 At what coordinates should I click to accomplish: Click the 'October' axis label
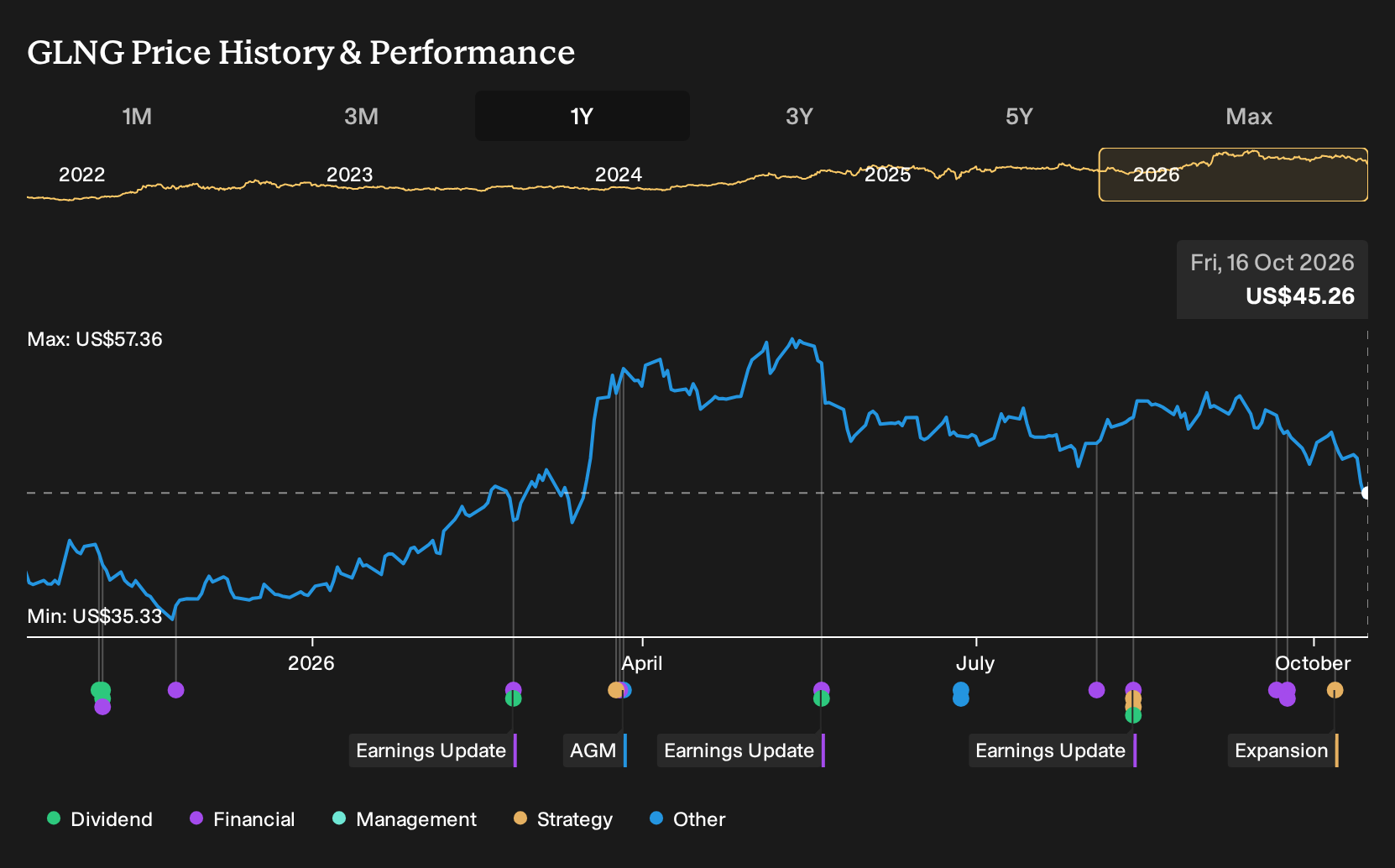1313,663
